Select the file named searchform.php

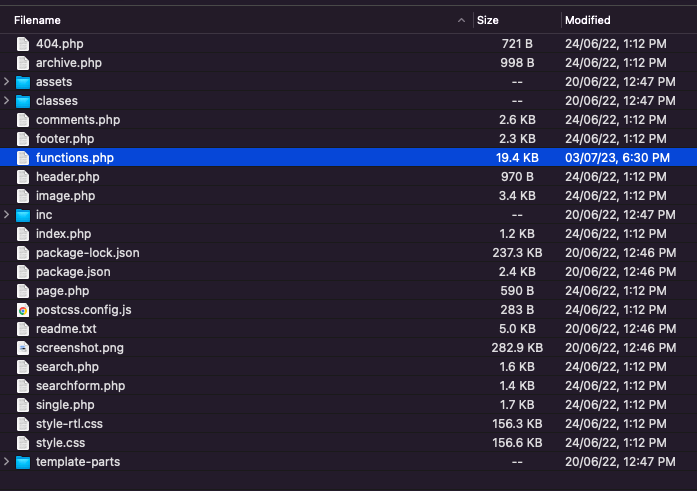80,386
